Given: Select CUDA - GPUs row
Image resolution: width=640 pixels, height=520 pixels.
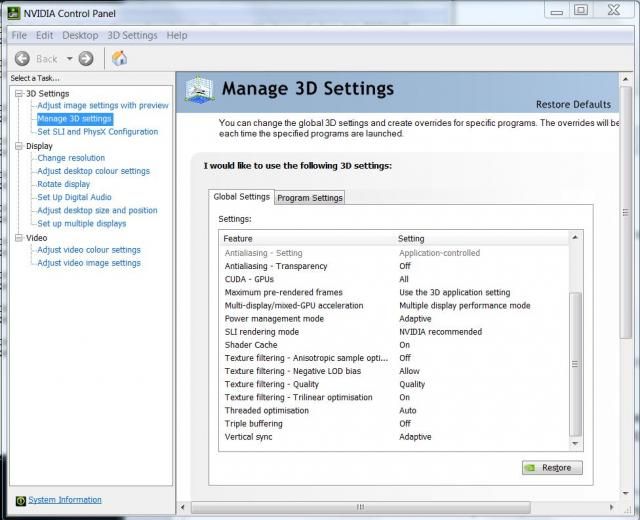Looking at the screenshot, I should tap(395, 279).
